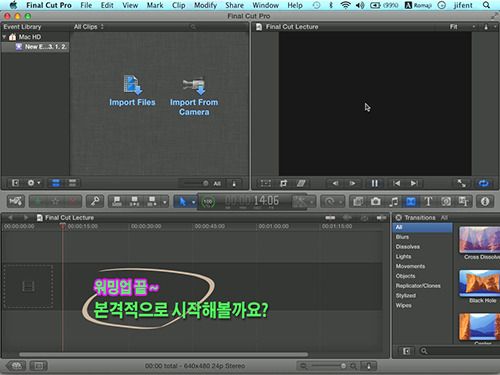Click the connect clip to storyline button
This screenshot has width=500, height=375.
tap(117, 201)
